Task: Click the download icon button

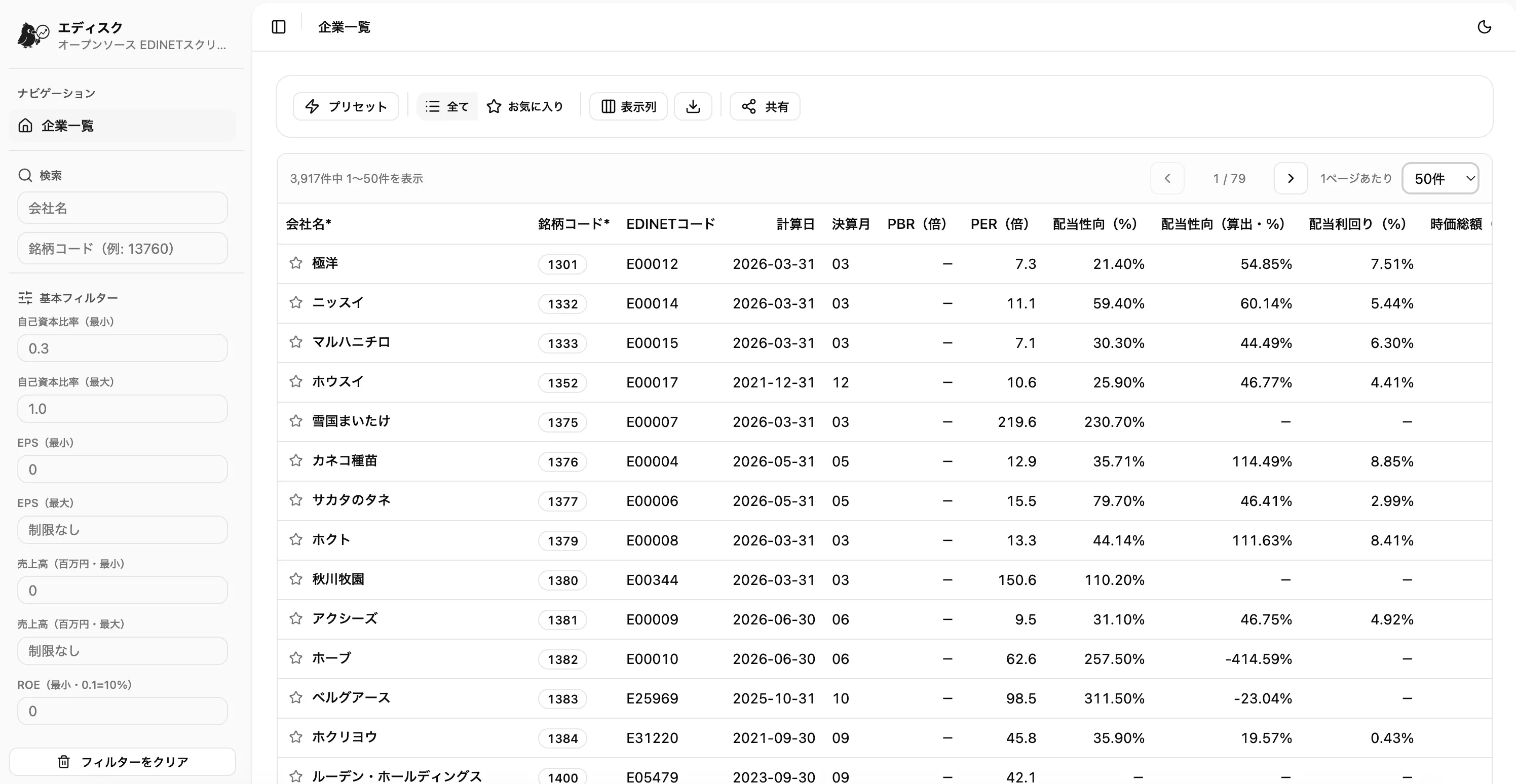Action: [x=693, y=106]
